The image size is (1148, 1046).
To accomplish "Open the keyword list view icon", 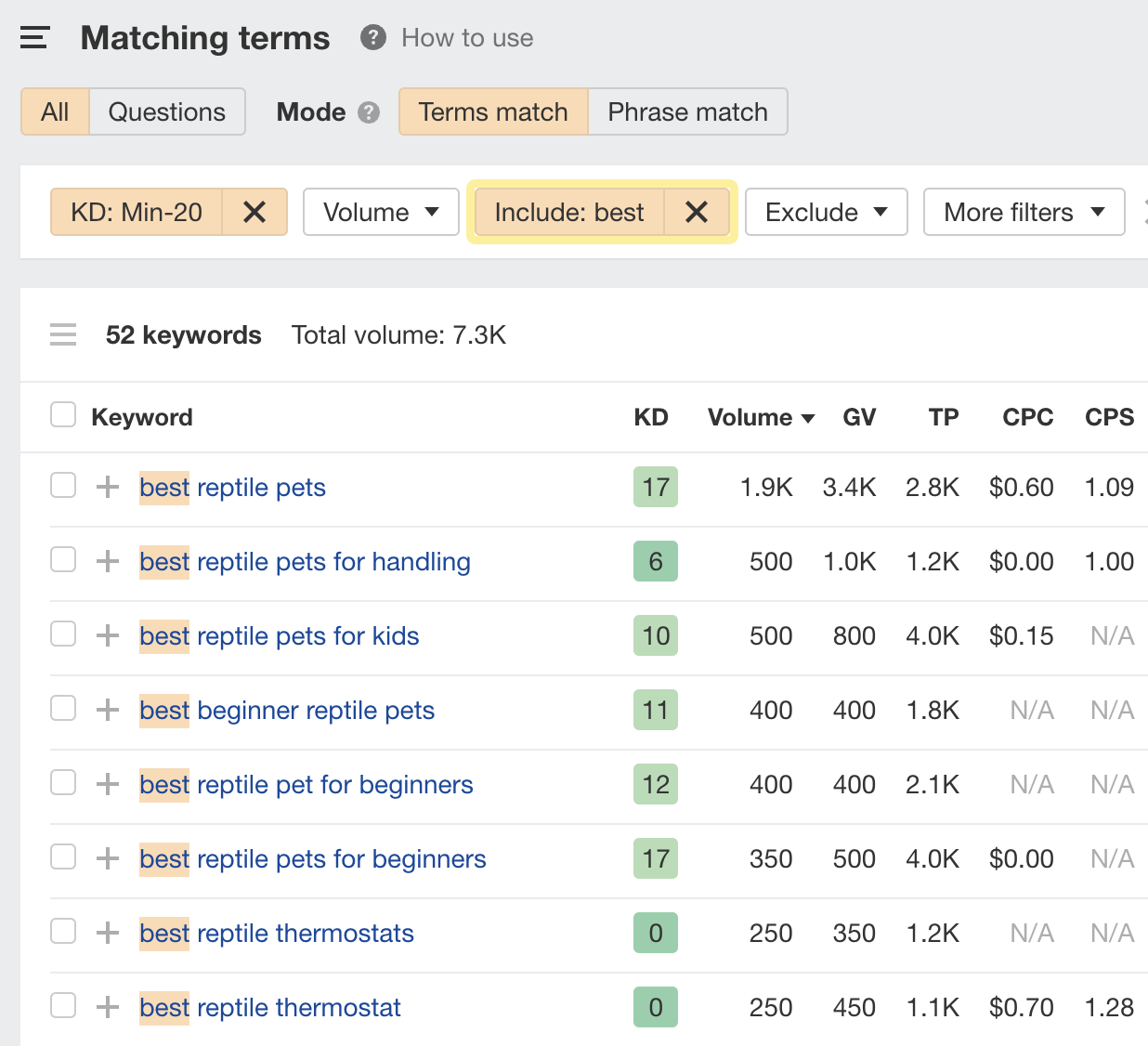I will [62, 334].
